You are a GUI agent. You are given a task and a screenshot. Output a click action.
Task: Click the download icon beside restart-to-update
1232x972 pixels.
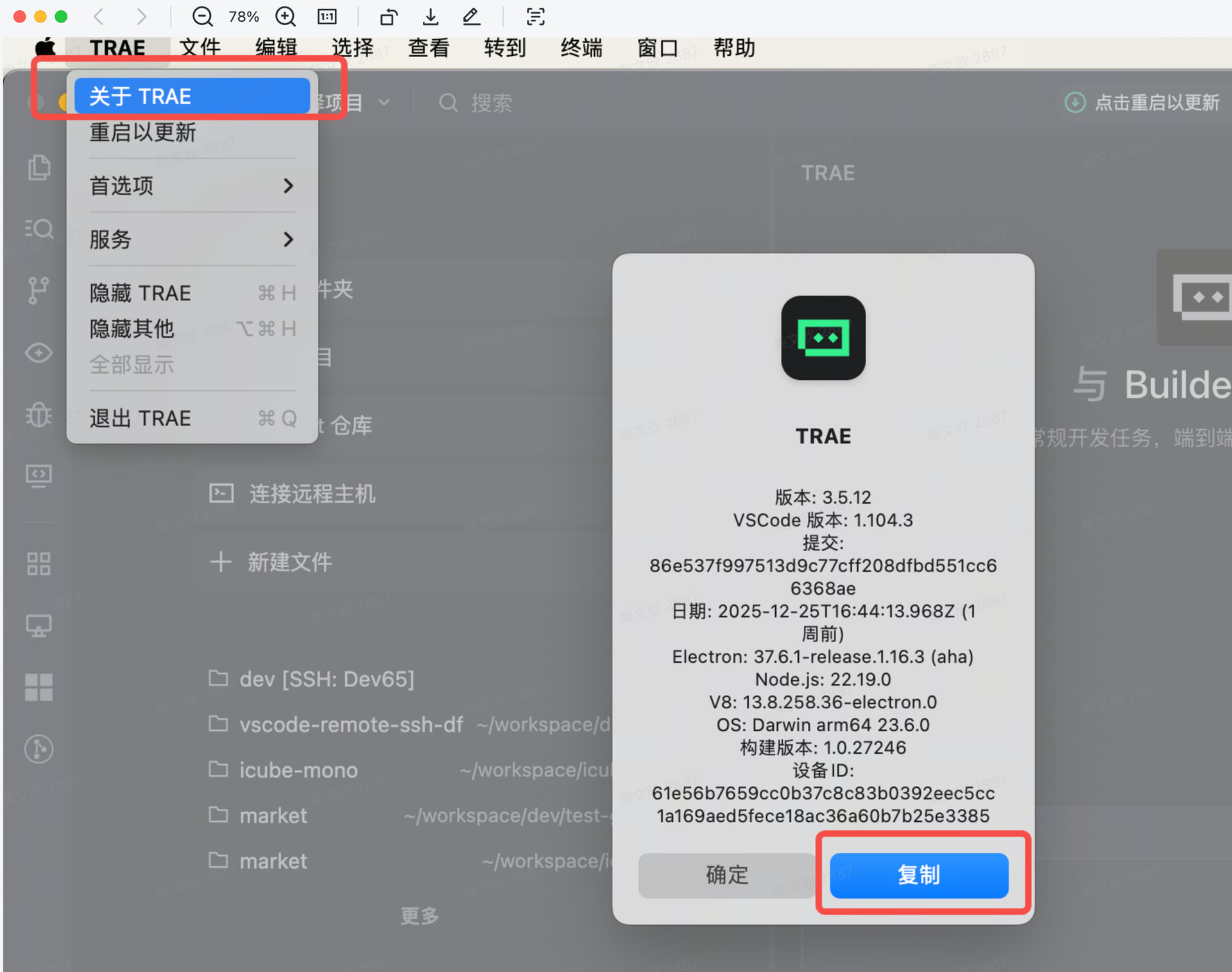tap(1075, 102)
